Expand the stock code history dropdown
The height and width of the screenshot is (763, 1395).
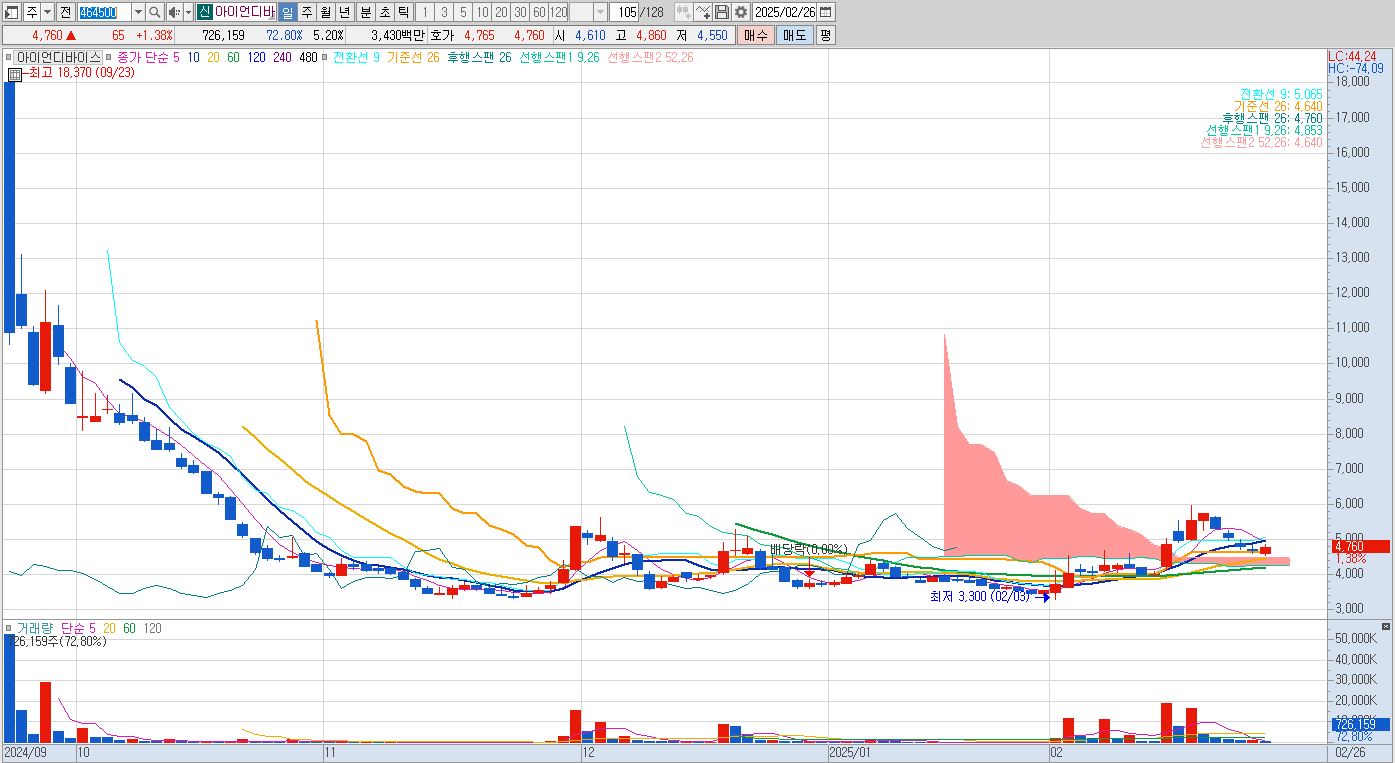tap(138, 12)
